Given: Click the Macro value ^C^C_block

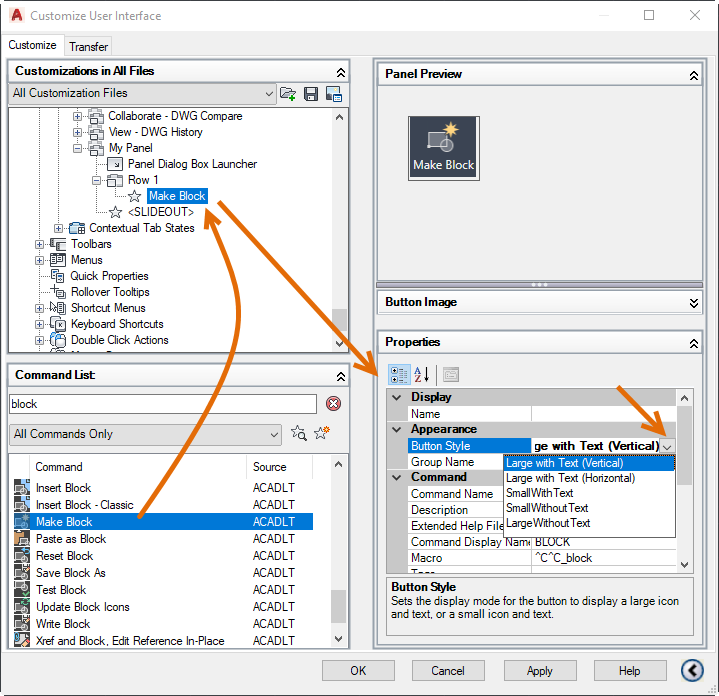Looking at the screenshot, I should (564, 558).
